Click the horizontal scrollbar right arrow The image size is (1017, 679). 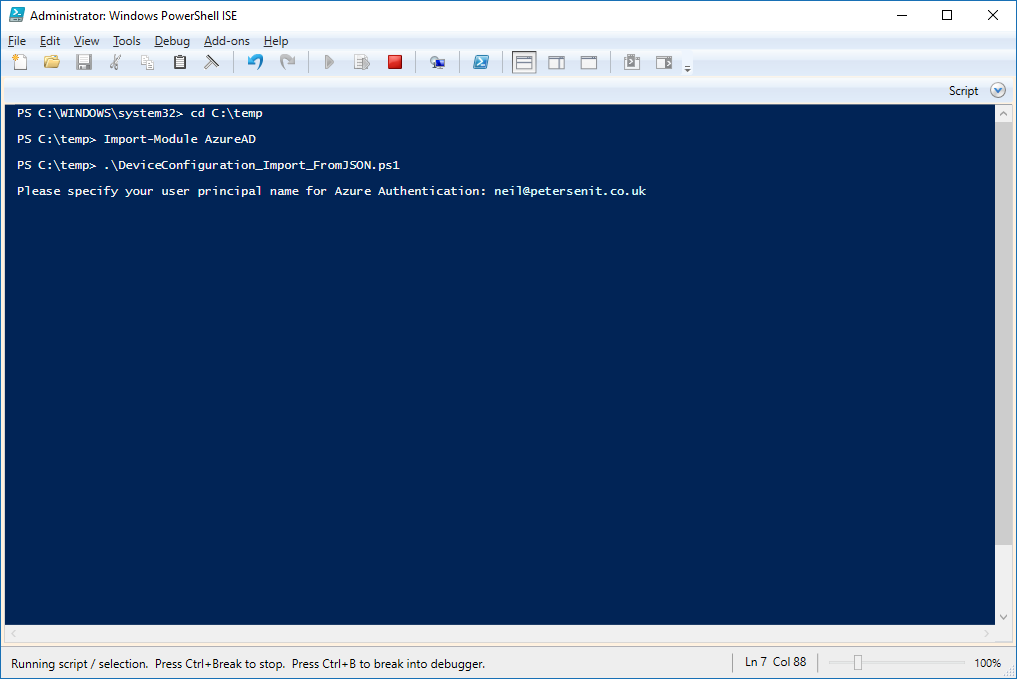pos(987,633)
